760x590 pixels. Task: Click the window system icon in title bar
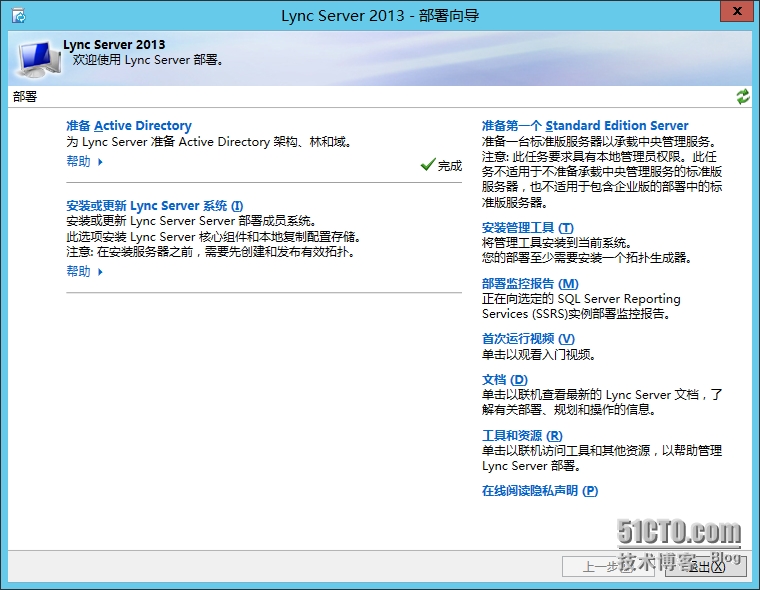pos(18,16)
